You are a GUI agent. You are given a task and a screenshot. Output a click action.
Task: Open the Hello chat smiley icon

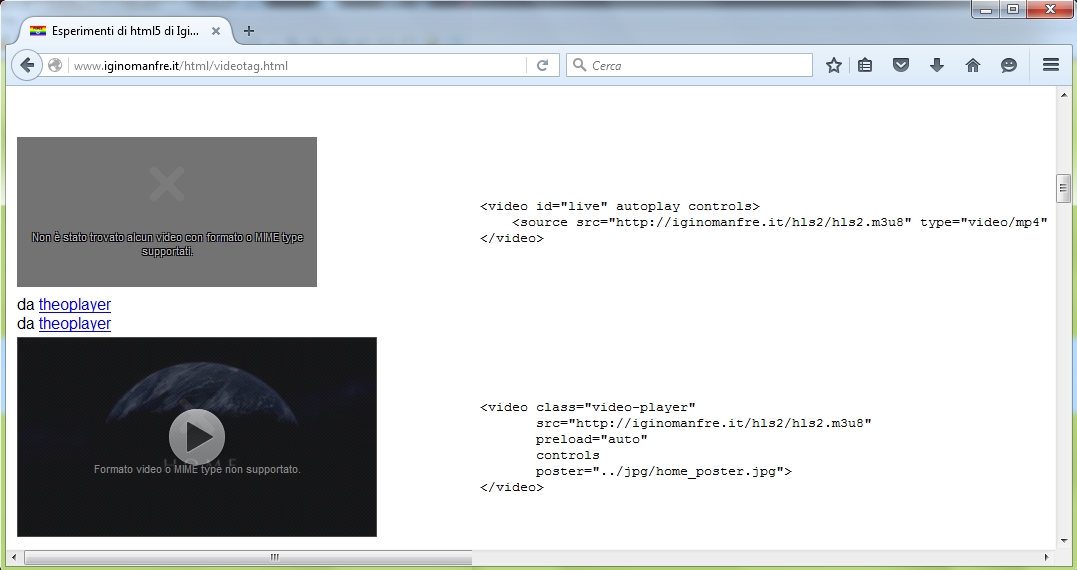tap(1008, 65)
